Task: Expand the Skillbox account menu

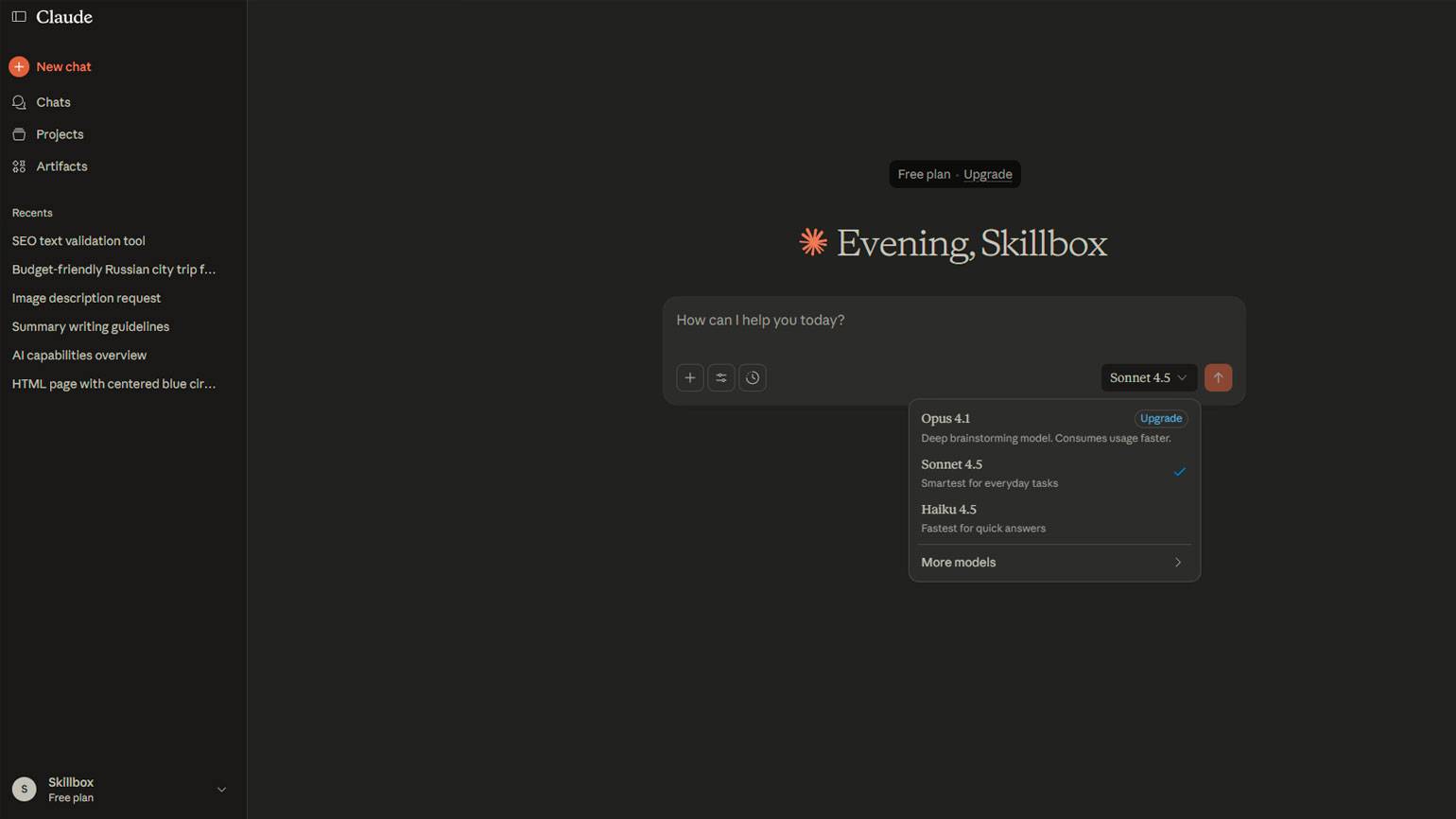Action: coord(221,790)
